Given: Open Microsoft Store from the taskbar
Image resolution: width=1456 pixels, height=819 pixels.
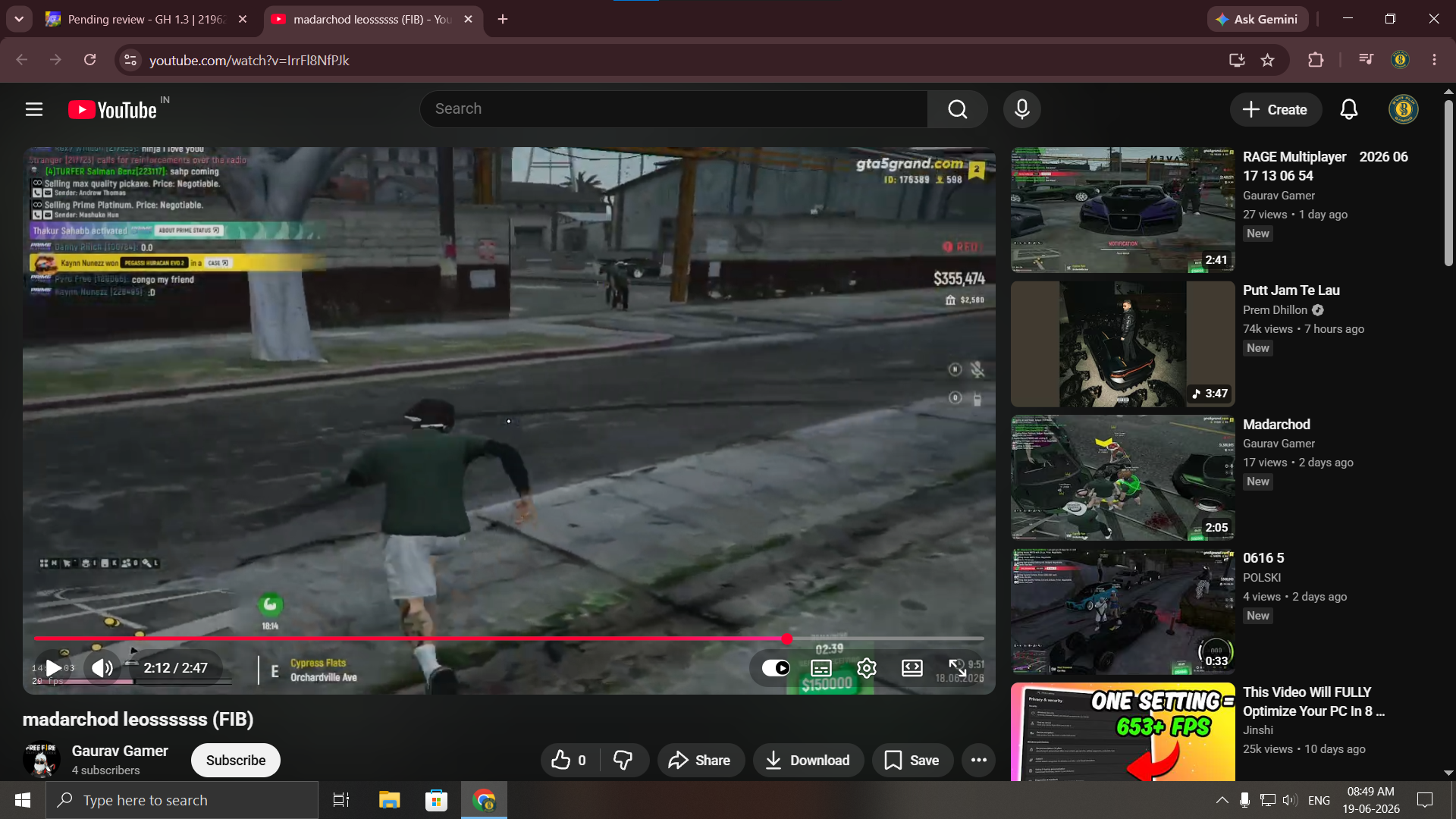Looking at the screenshot, I should point(437,800).
